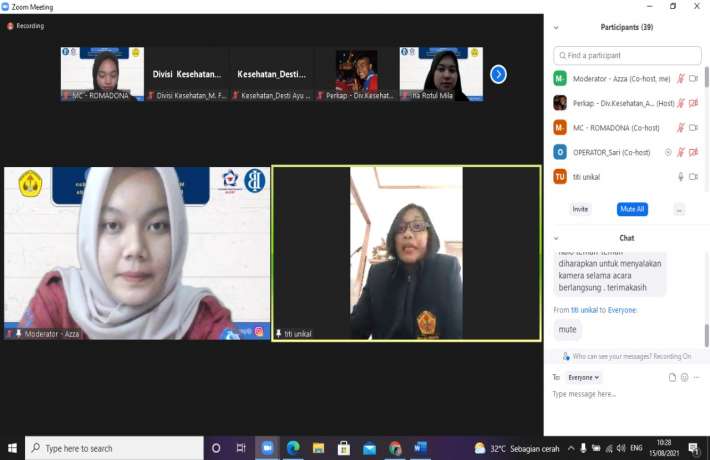Screen dimensions: 710x460
Task: Open the emoji picker in chat
Action: 685,377
